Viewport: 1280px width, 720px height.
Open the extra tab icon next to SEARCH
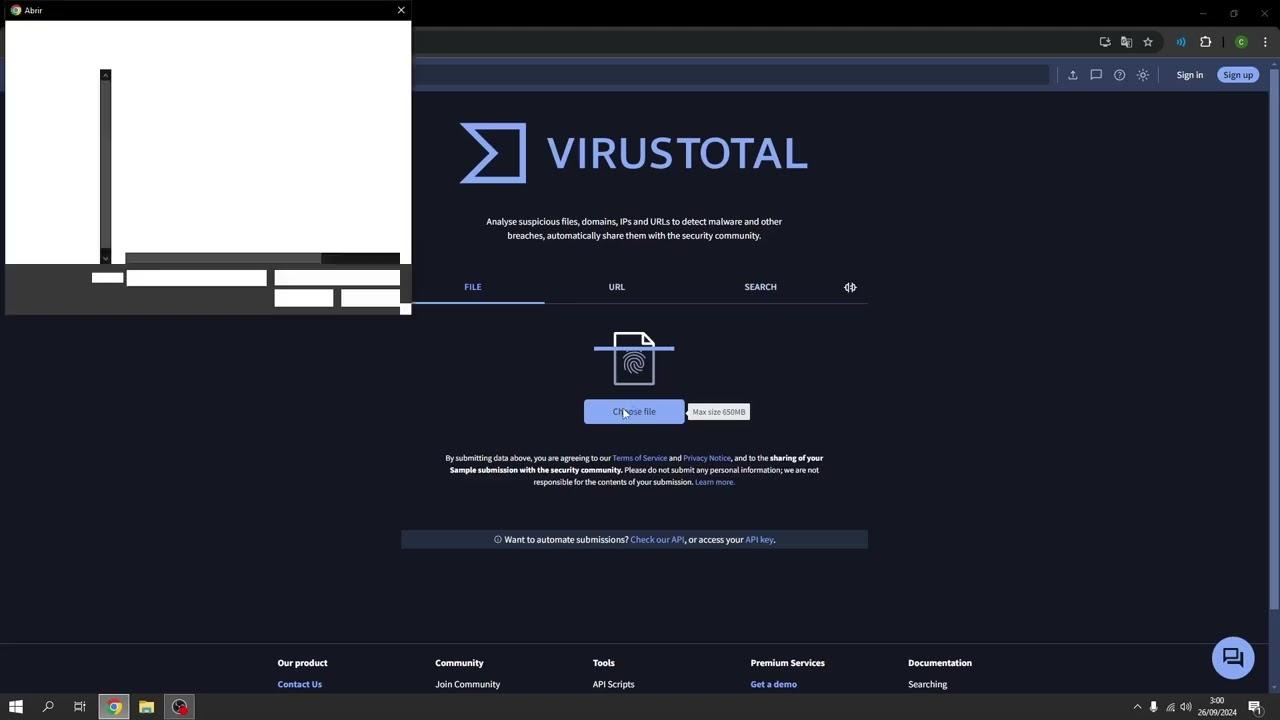850,287
